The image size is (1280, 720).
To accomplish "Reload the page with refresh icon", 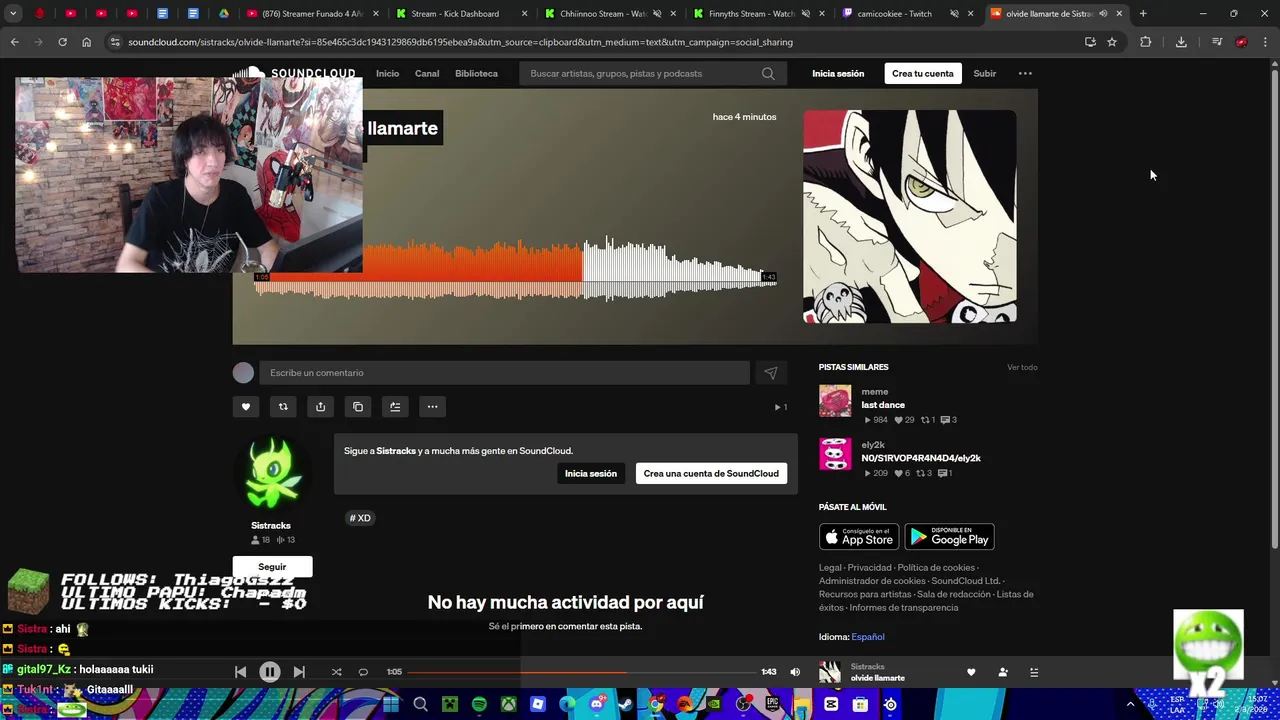I will (62, 42).
